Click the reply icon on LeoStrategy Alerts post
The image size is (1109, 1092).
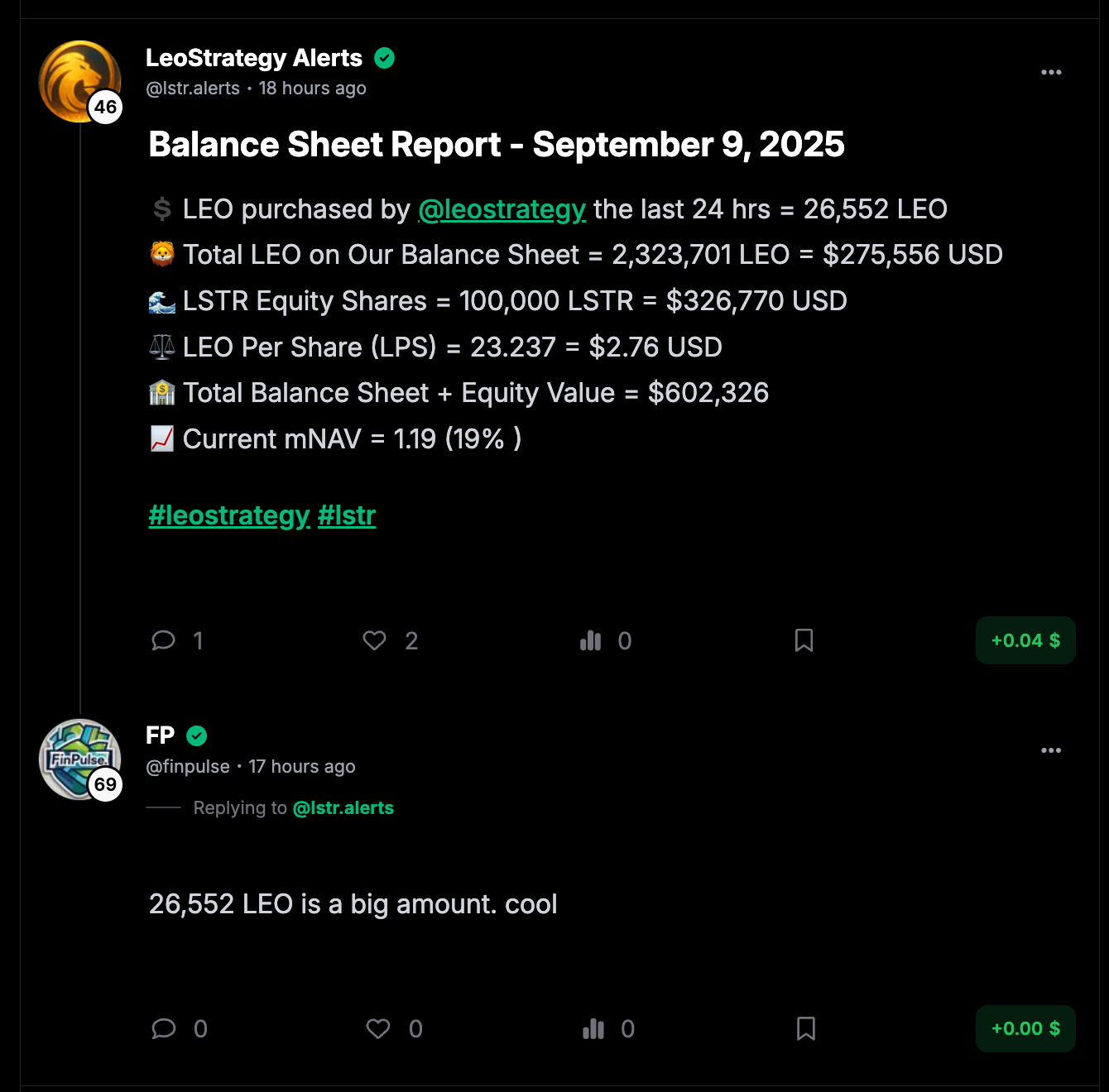(164, 640)
